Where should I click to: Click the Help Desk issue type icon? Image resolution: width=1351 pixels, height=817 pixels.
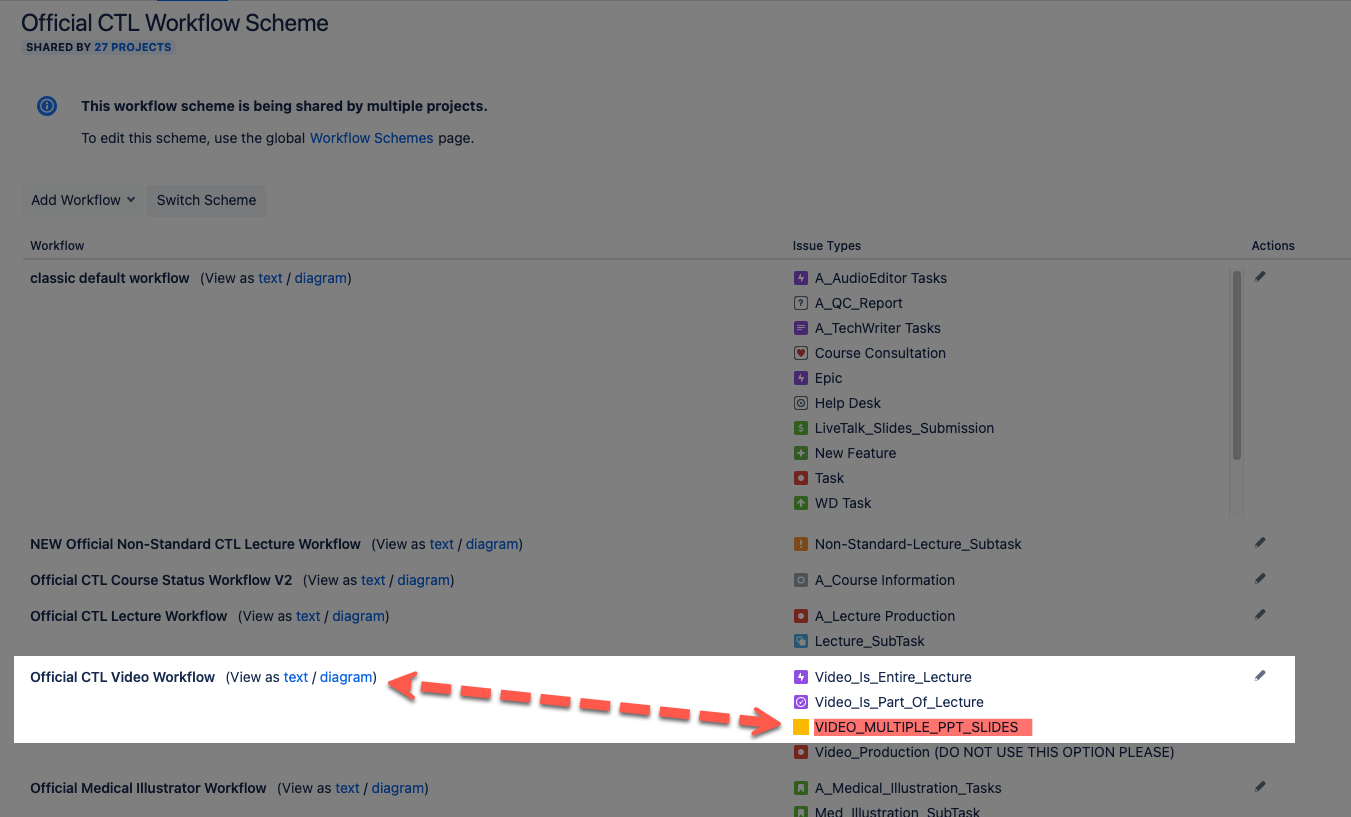[x=800, y=403]
